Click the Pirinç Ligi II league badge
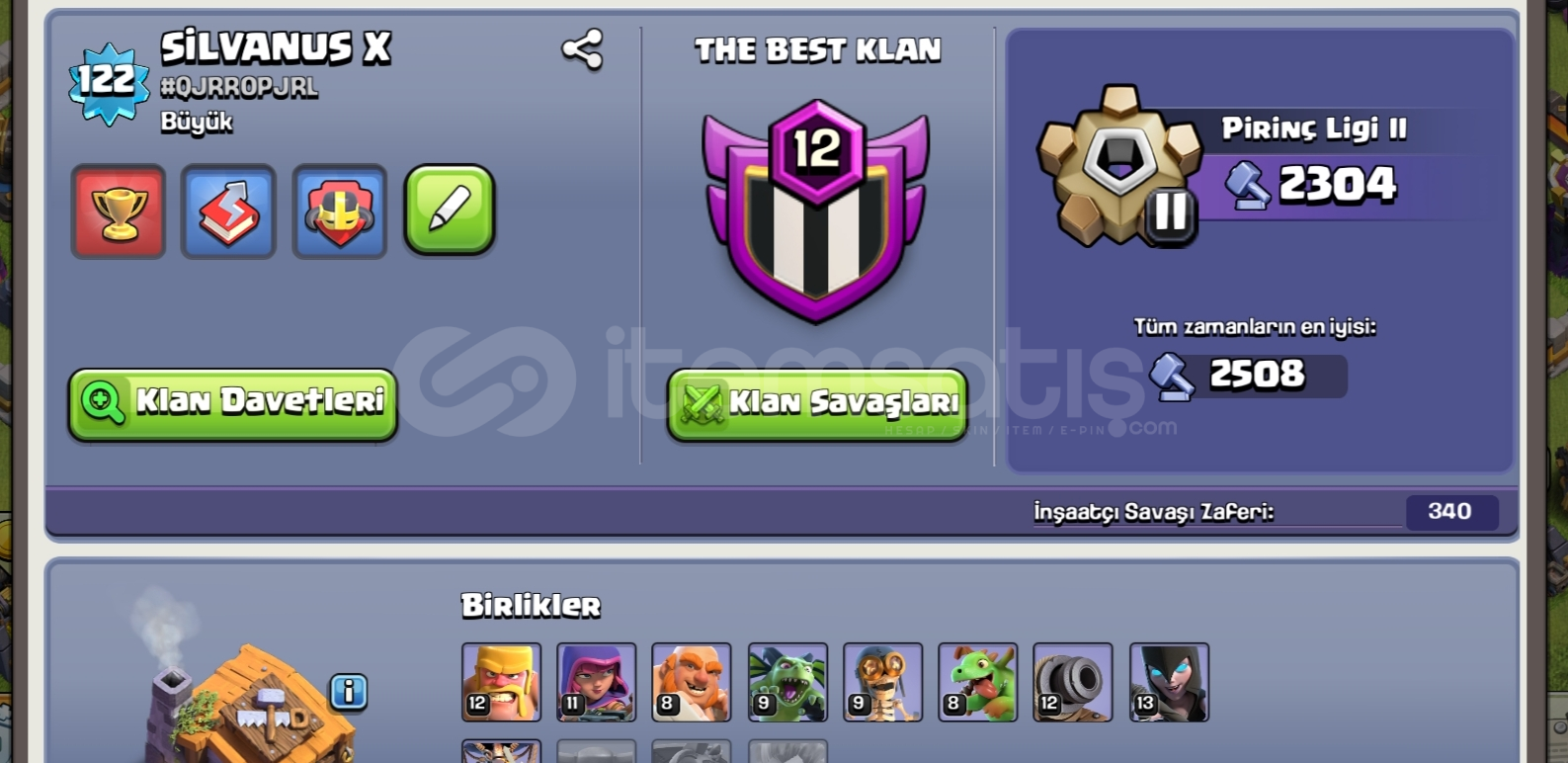The width and height of the screenshot is (1568, 763). 1119,166
